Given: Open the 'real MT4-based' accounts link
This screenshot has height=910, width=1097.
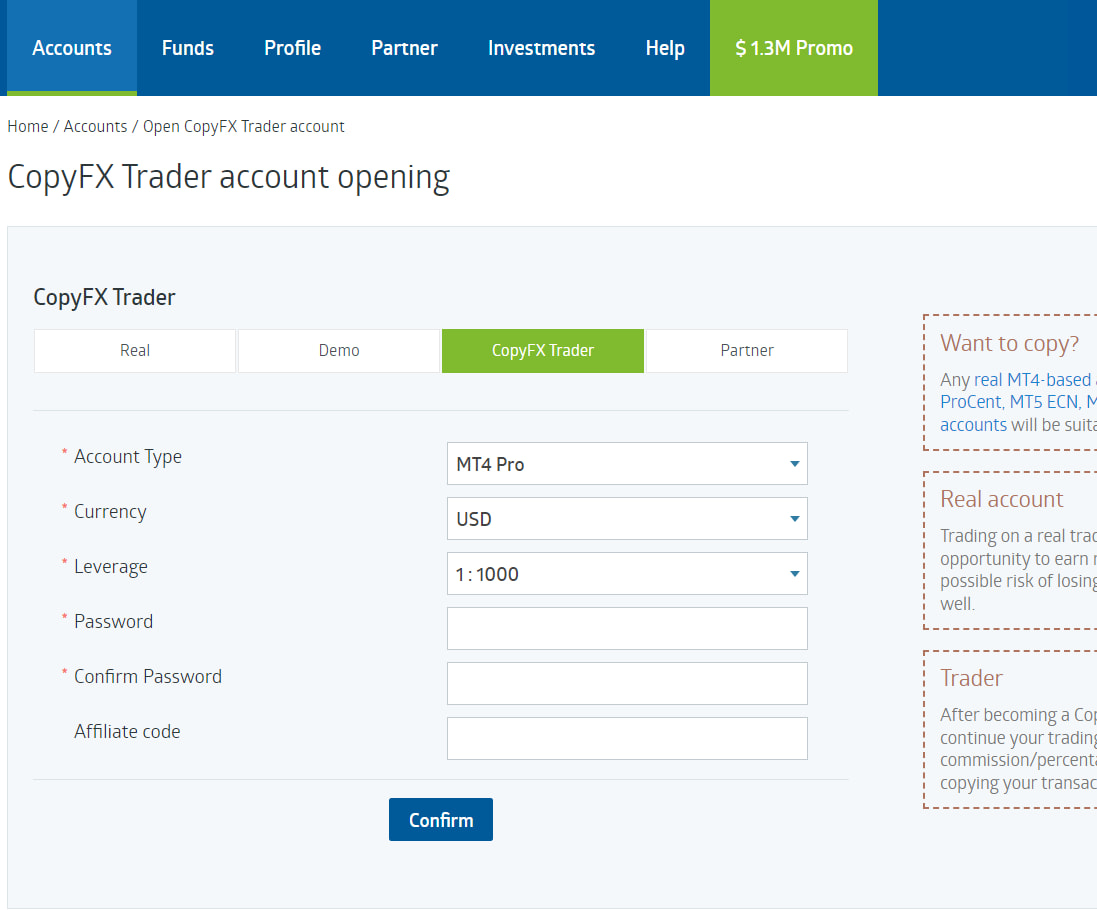Looking at the screenshot, I should click(1033, 380).
